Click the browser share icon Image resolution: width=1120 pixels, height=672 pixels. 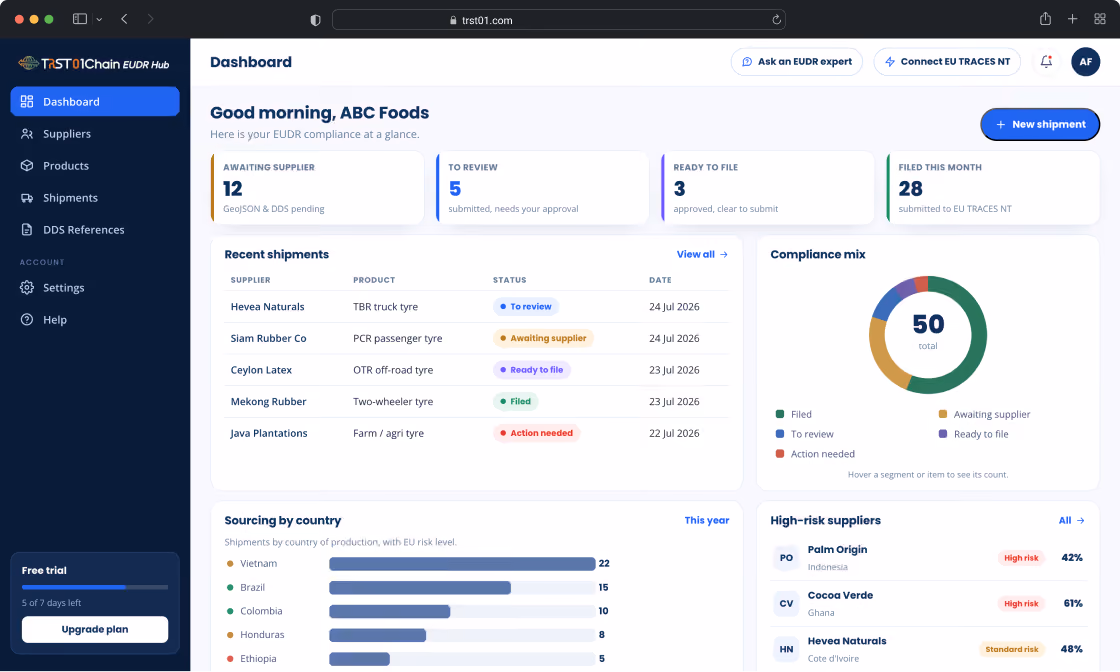coord(1045,19)
